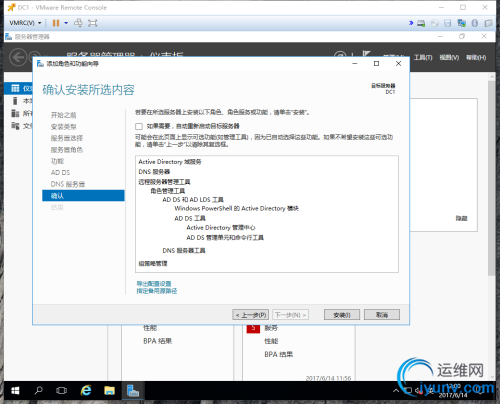The width and height of the screenshot is (500, 404).
Task: Go to the 功能 wizard step
Action: coord(57,161)
